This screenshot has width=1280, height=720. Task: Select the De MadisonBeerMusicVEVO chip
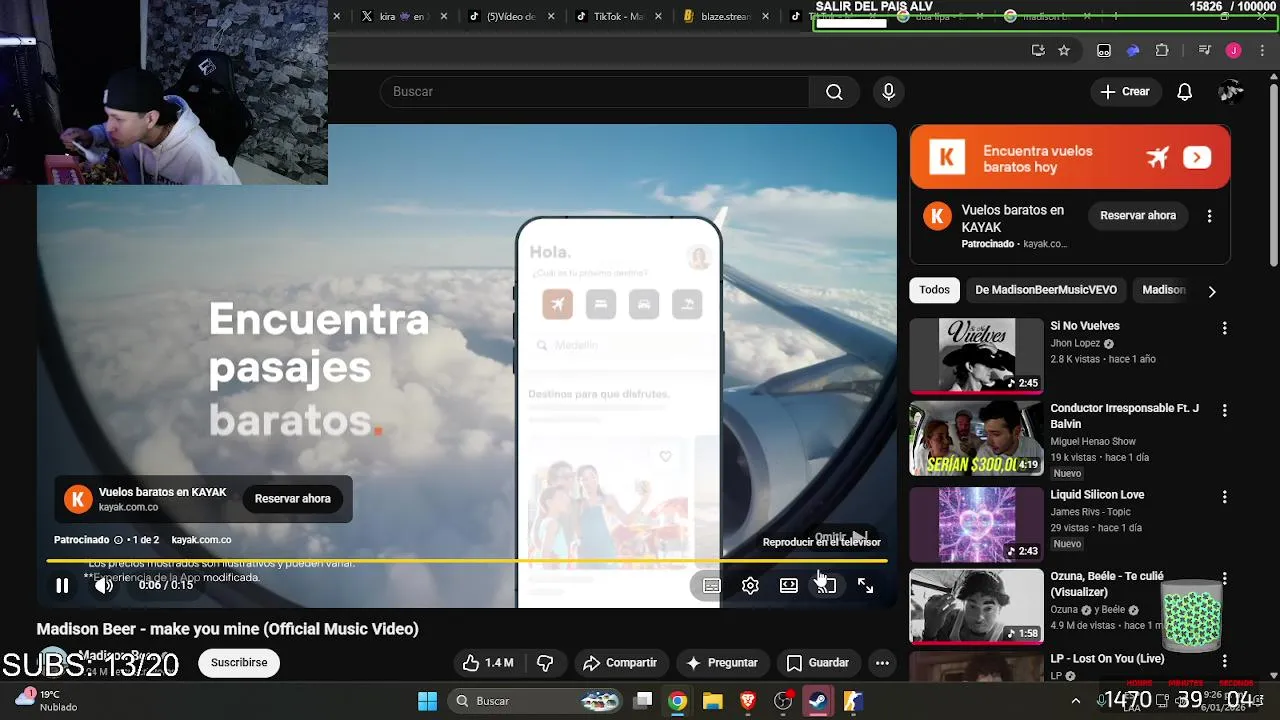pyautogui.click(x=1046, y=290)
